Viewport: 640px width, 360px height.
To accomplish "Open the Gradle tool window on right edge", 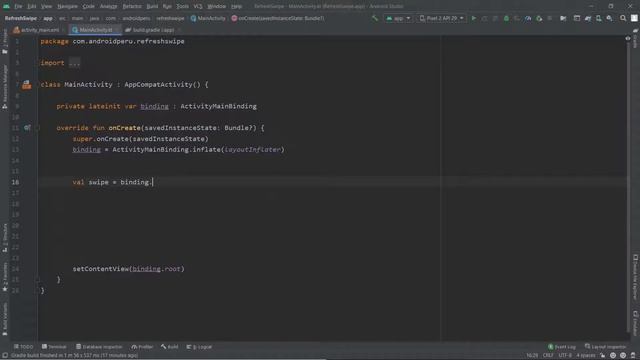I will click(x=636, y=39).
